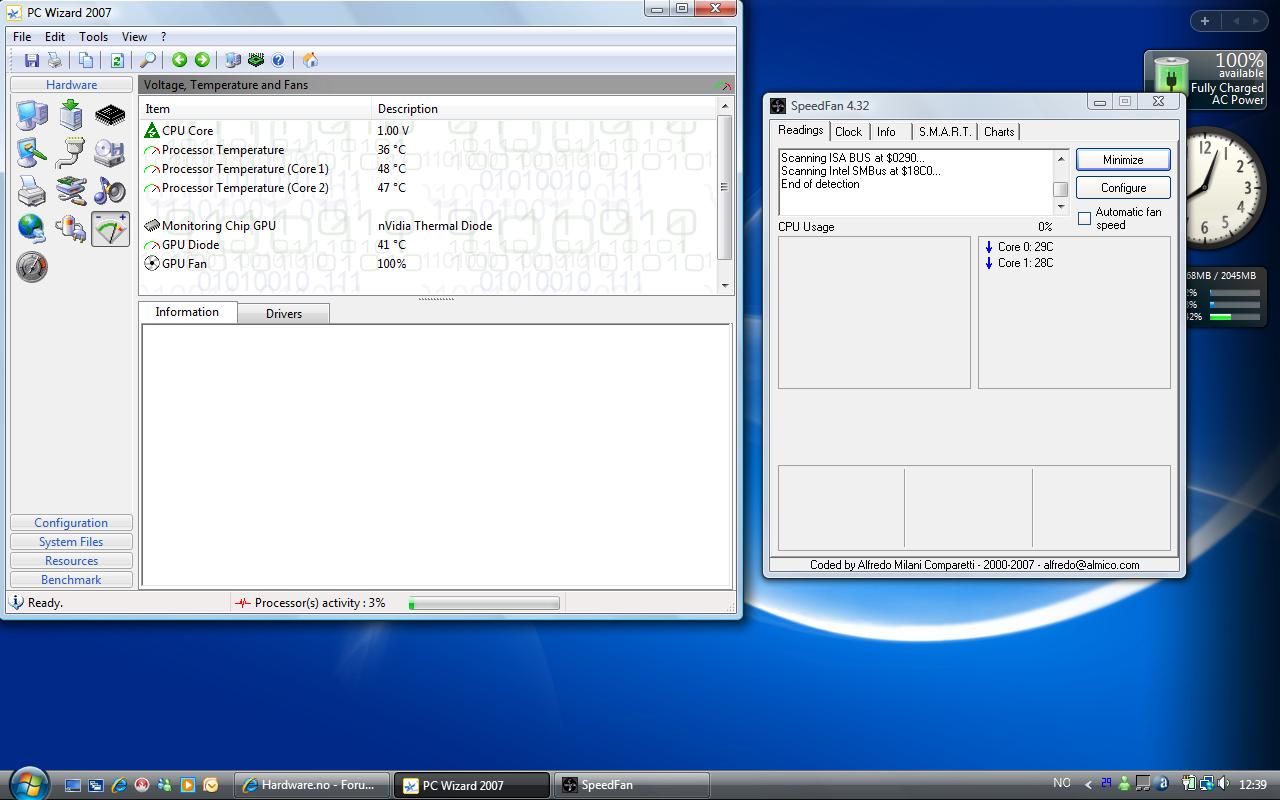Click the Configure button in SpeedFan
Viewport: 1280px width, 800px height.
[x=1123, y=188]
